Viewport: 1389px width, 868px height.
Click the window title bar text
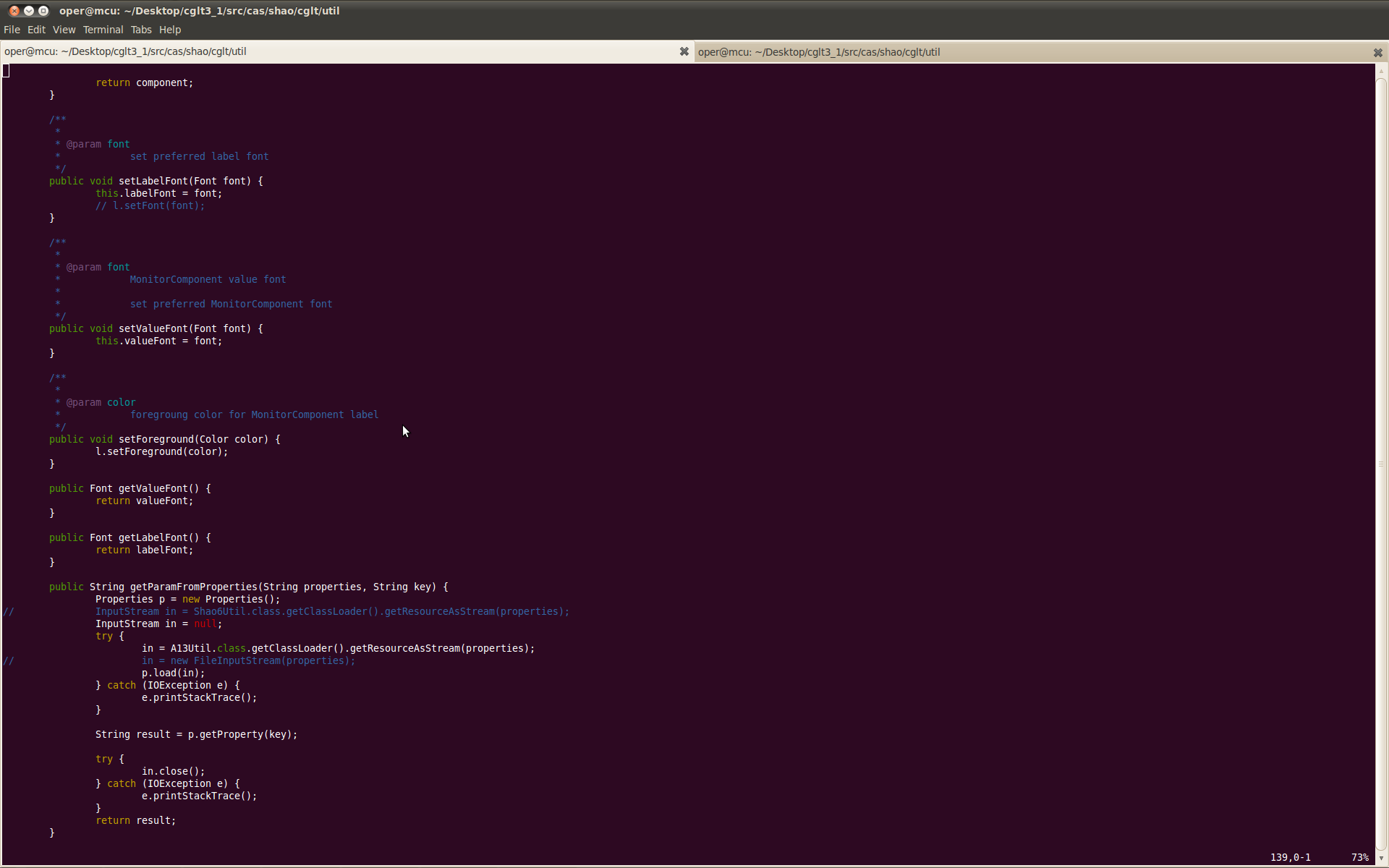199,11
